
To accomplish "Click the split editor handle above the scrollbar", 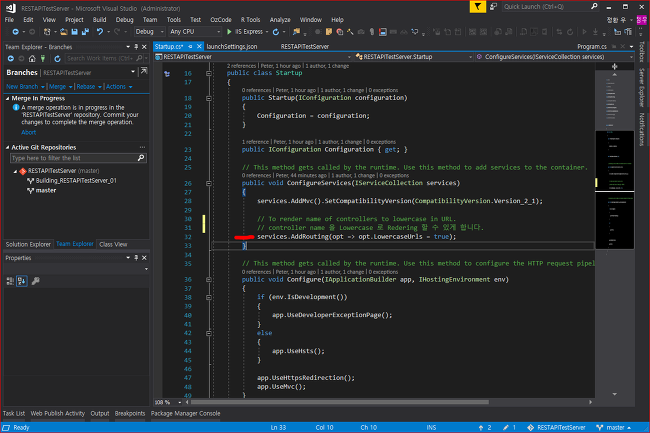I will pyautogui.click(x=614, y=66).
